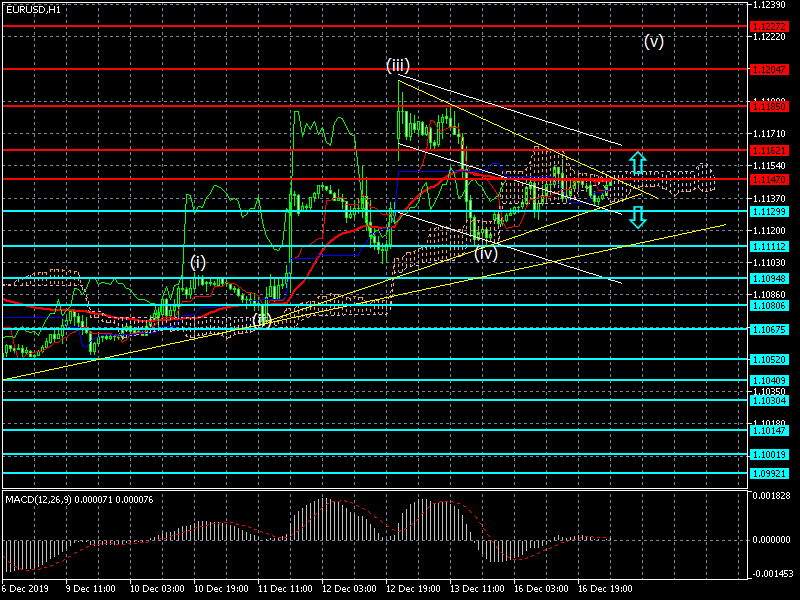
Task: Select the cyan up arrow chart object
Action: coord(637,163)
